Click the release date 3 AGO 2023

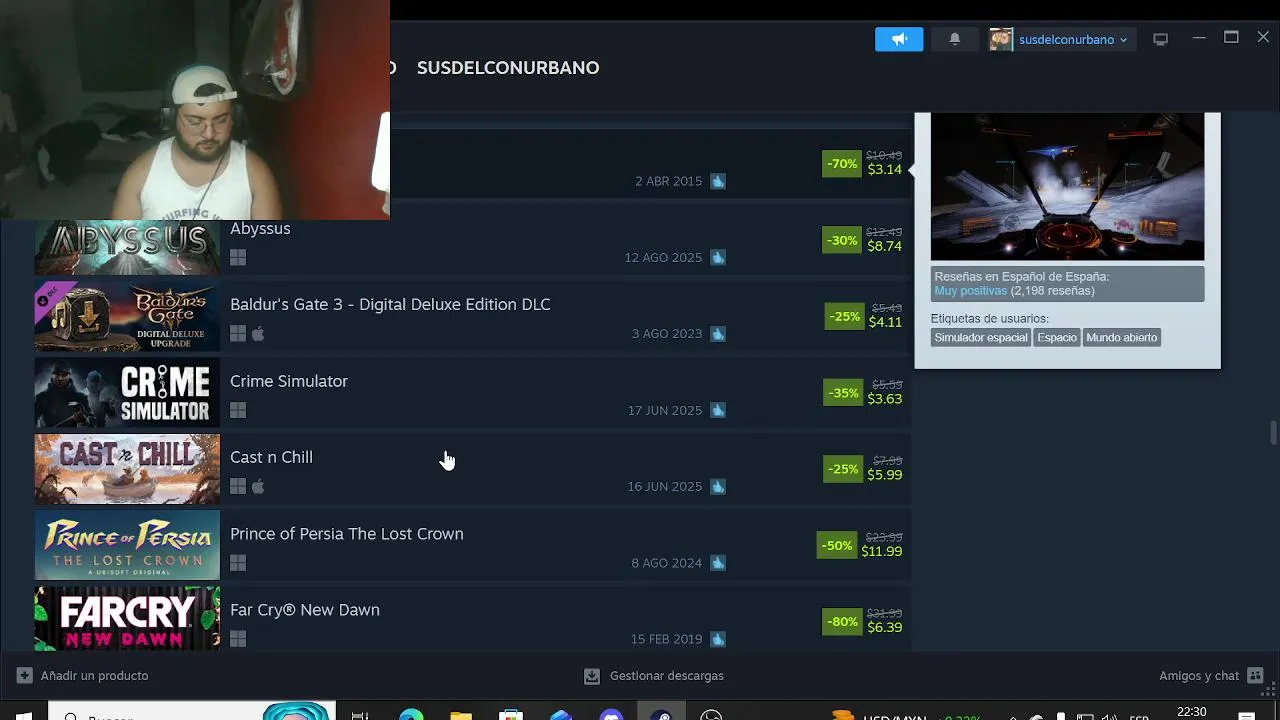667,334
